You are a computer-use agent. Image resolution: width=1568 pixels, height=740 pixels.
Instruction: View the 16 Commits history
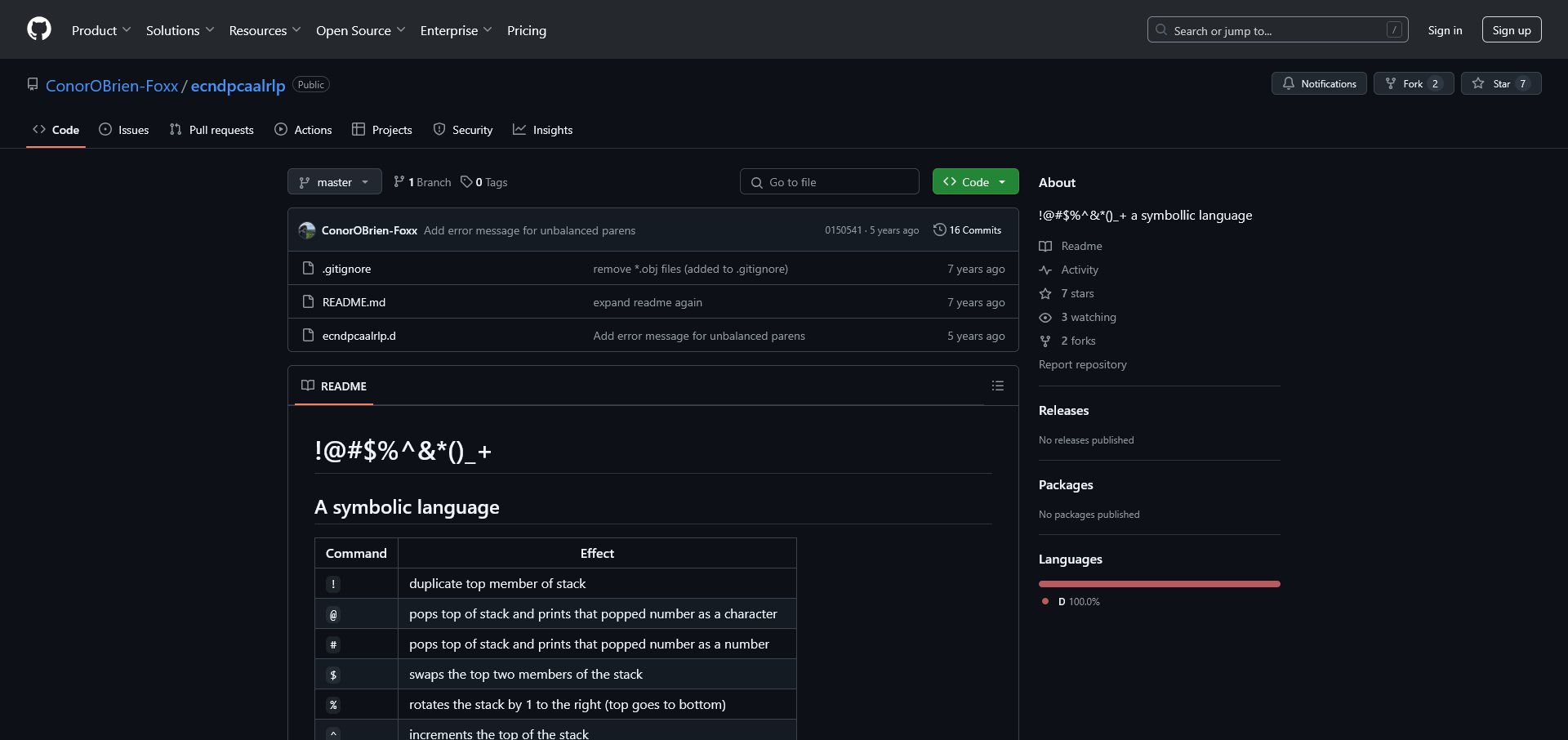pyautogui.click(x=968, y=230)
